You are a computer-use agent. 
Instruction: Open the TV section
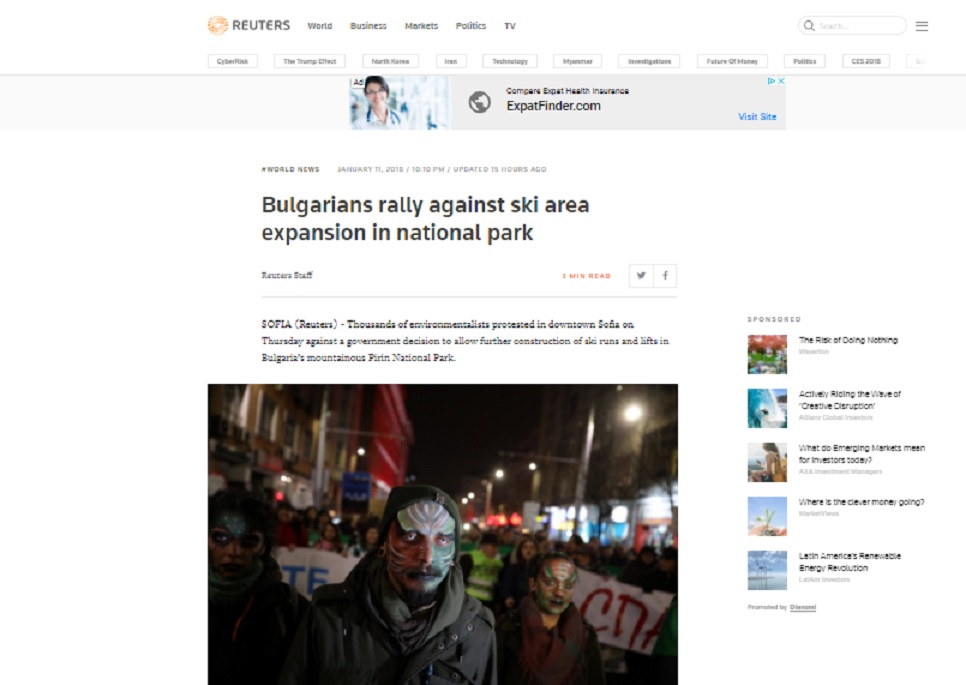(510, 26)
